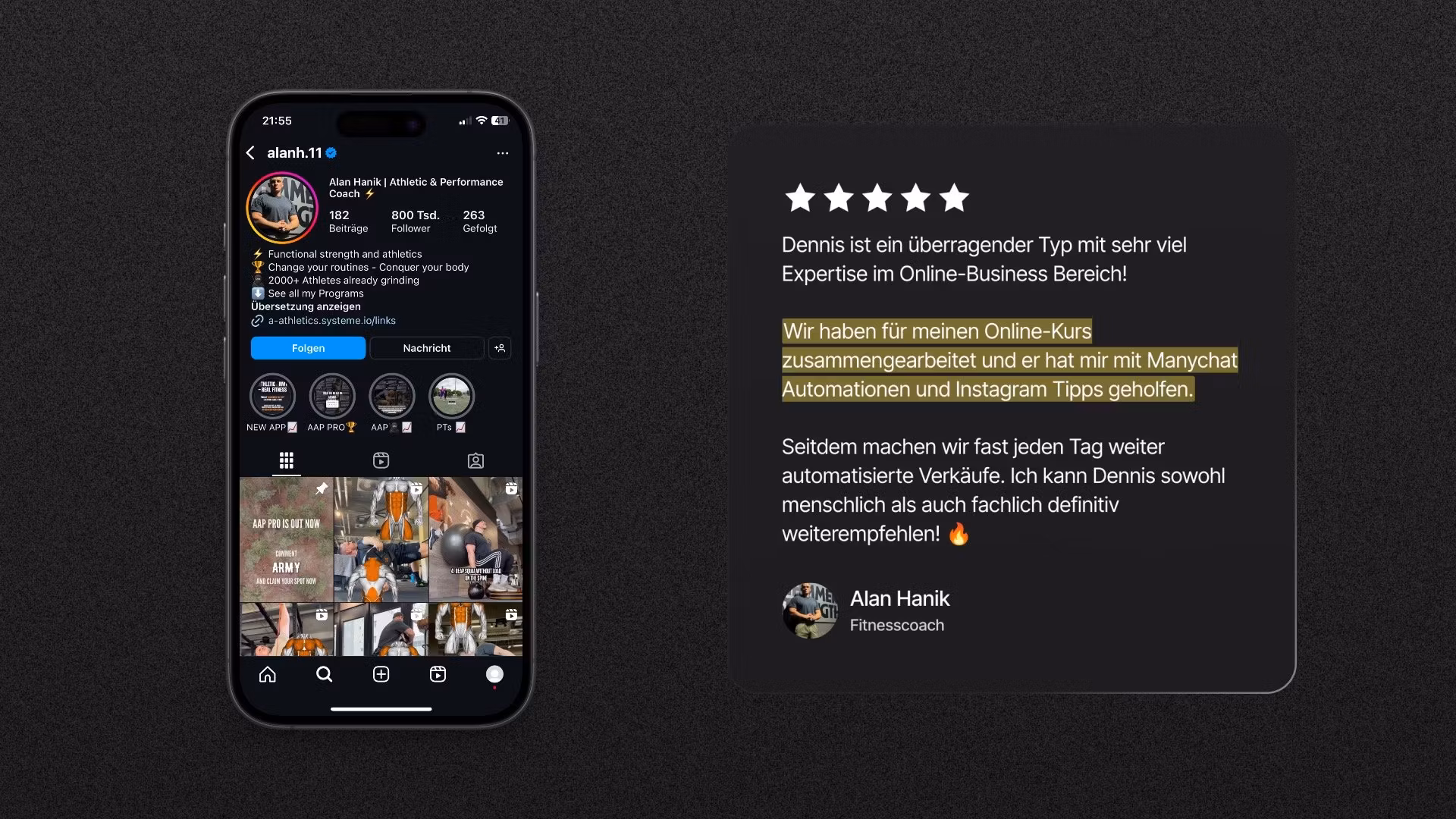Image resolution: width=1456 pixels, height=819 pixels.
Task: Click Übersetzung anzeigen under the bio
Action: coord(306,306)
